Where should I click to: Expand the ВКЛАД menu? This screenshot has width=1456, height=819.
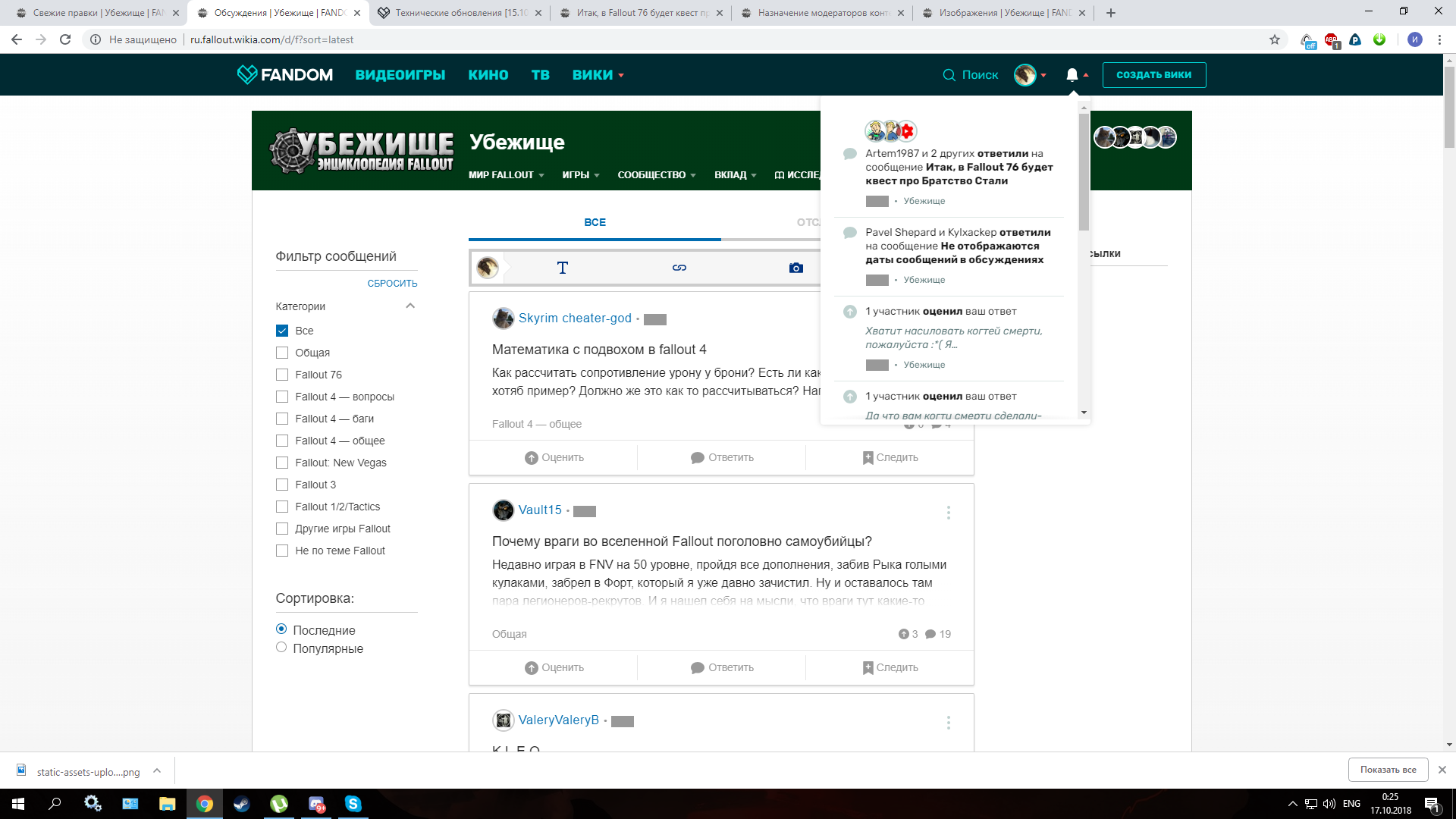point(735,175)
